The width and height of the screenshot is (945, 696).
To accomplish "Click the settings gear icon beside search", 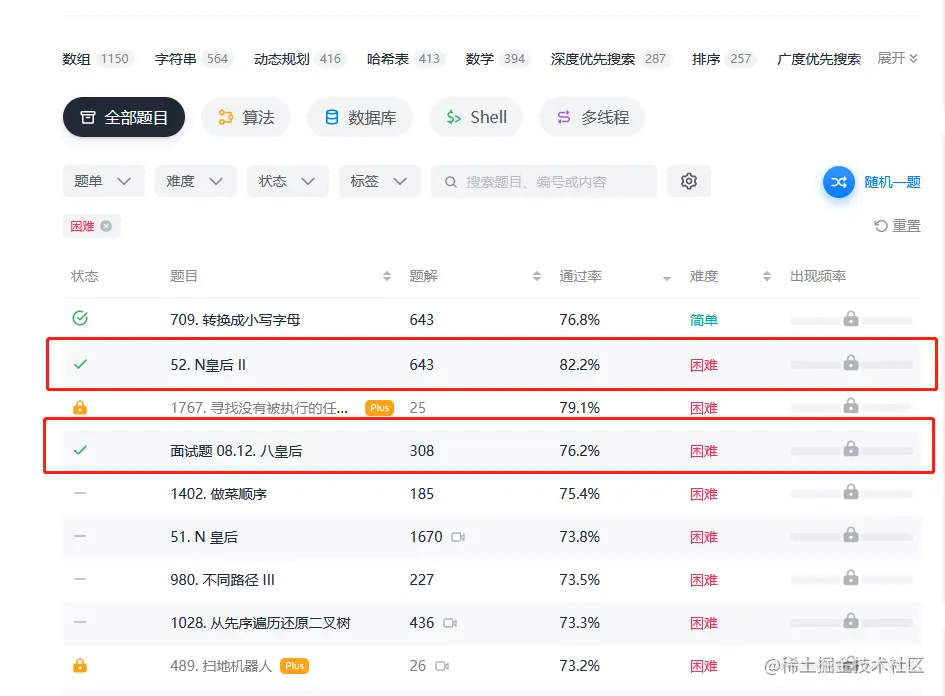I will click(x=689, y=181).
